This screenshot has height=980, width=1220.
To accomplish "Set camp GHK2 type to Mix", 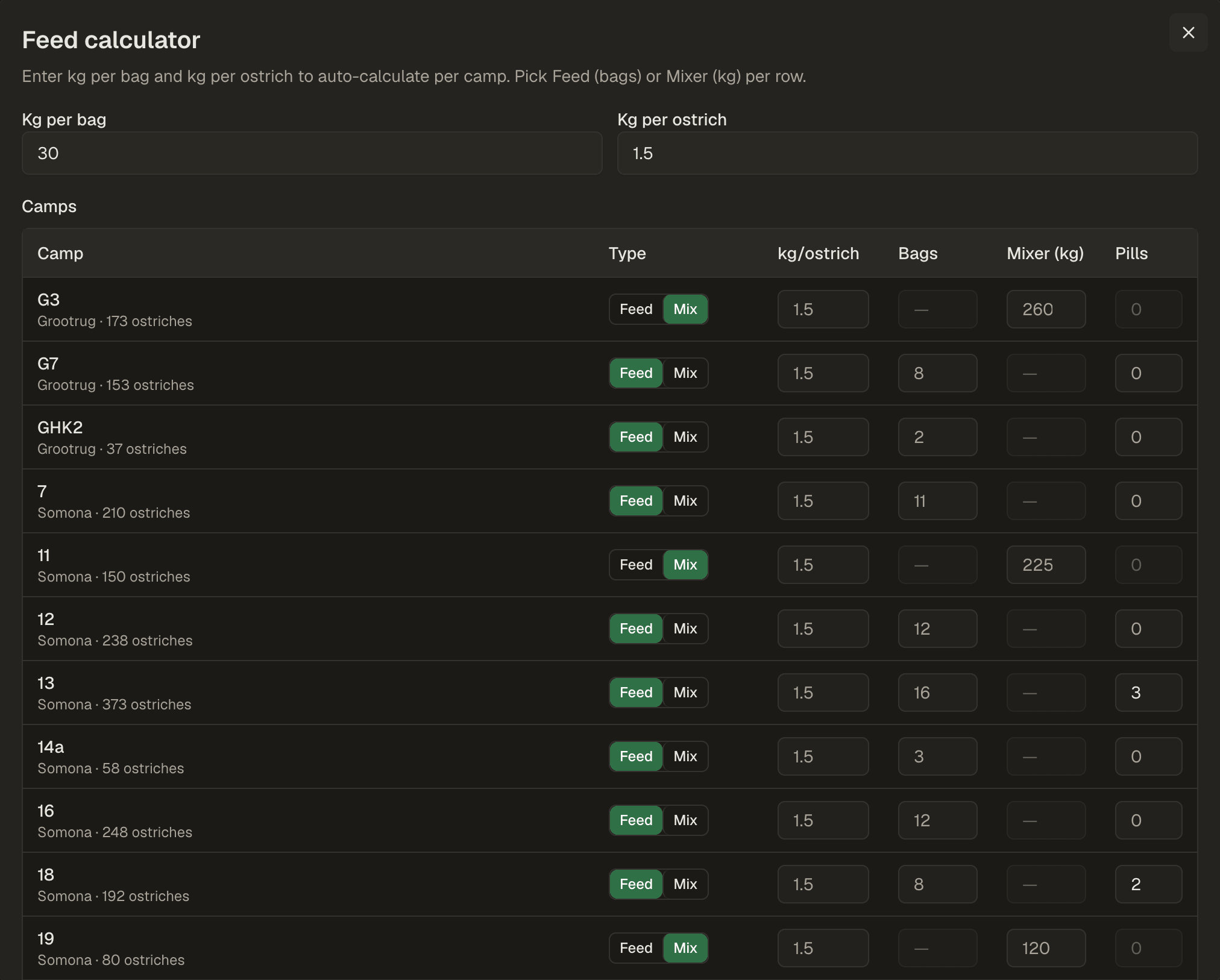I will [x=685, y=437].
